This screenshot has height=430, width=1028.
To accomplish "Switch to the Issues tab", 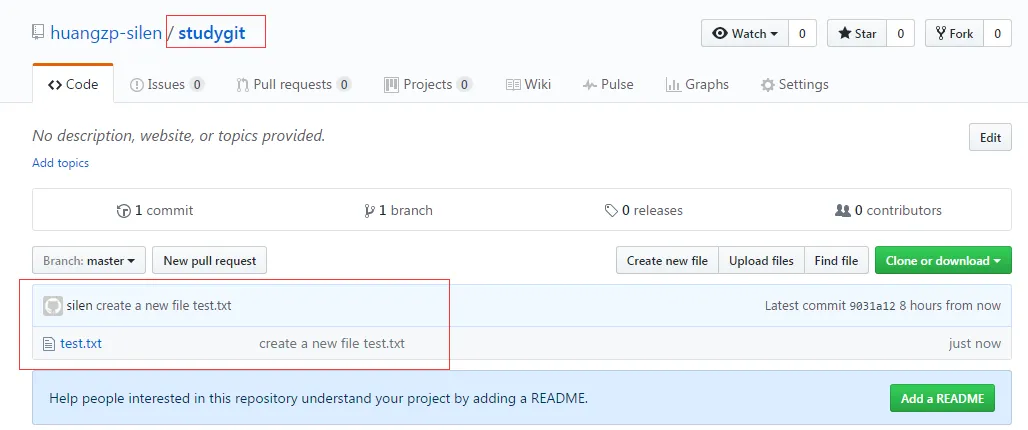I will click(167, 85).
